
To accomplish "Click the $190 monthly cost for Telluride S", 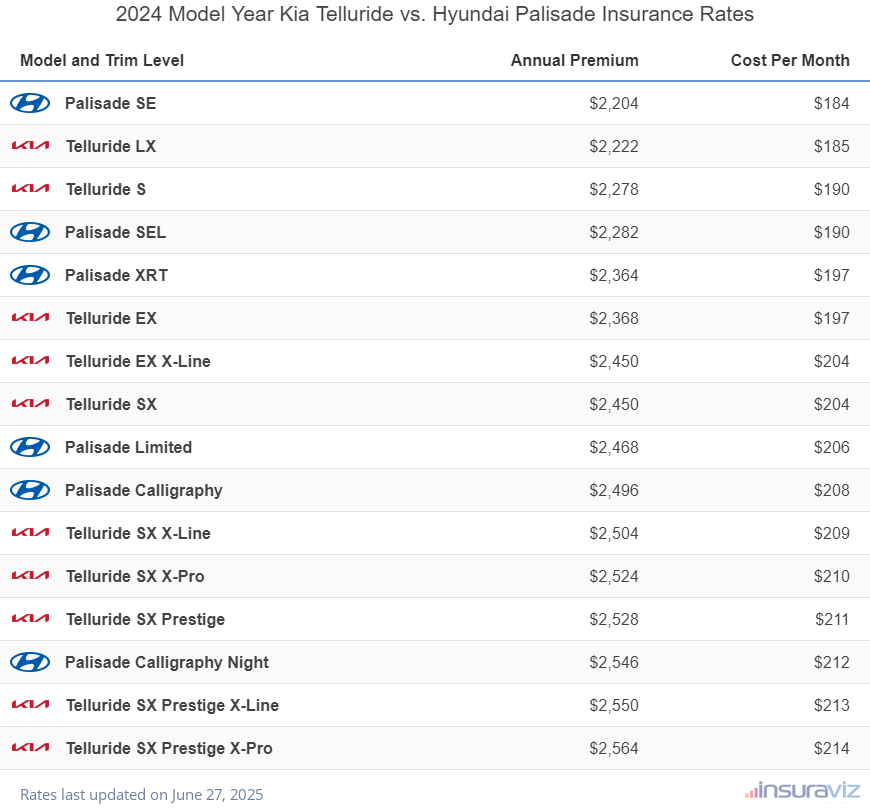I will click(832, 189).
